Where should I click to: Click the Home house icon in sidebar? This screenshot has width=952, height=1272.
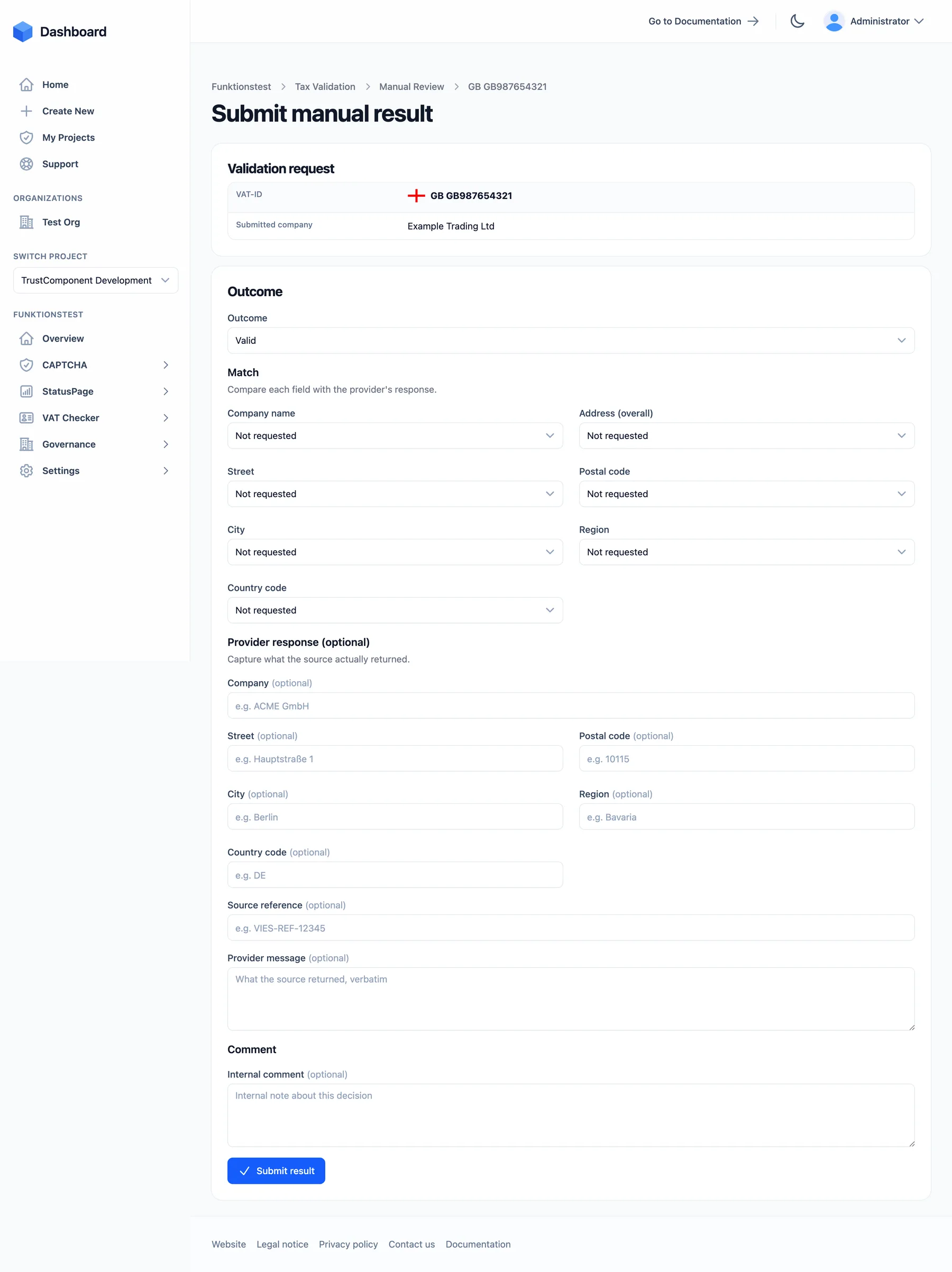(x=26, y=85)
